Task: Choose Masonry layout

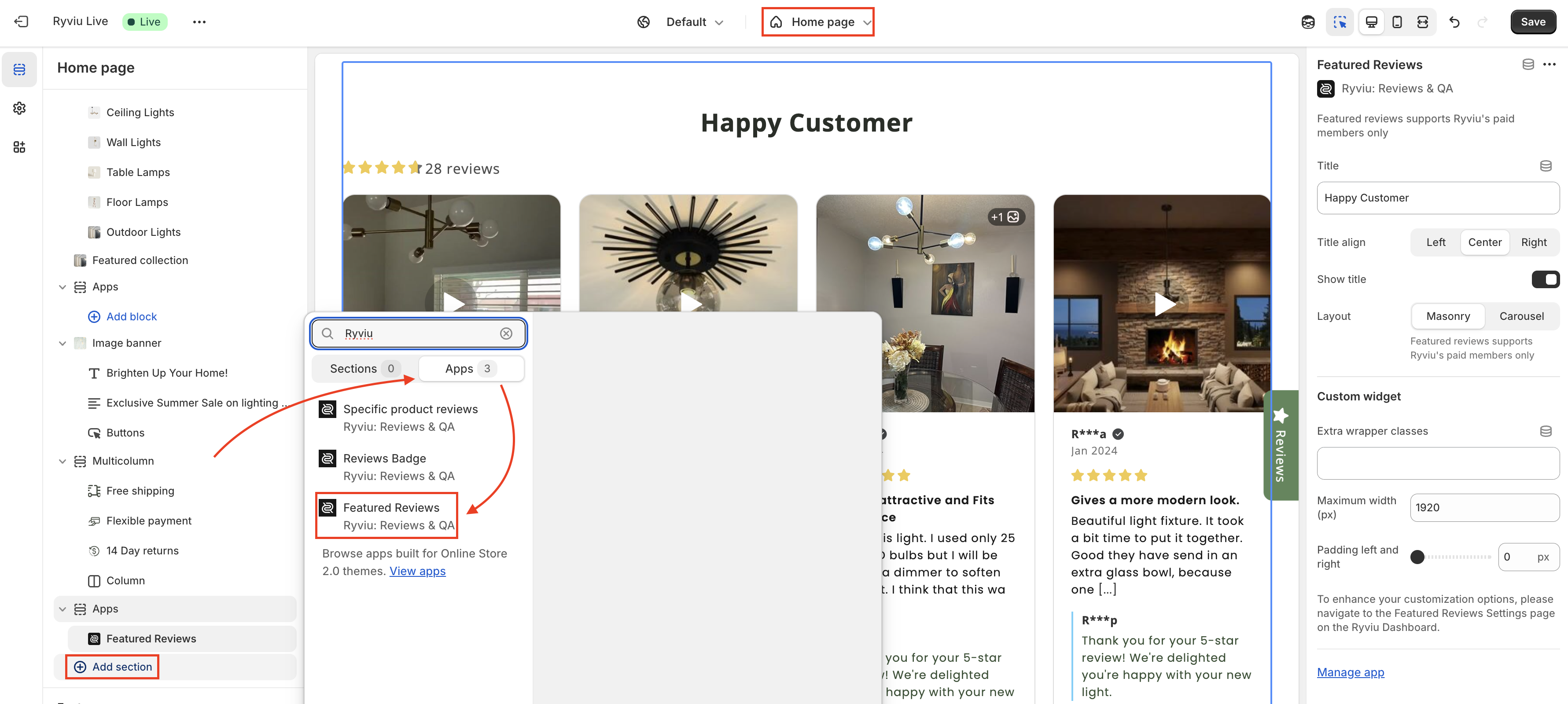Action: pos(1448,316)
